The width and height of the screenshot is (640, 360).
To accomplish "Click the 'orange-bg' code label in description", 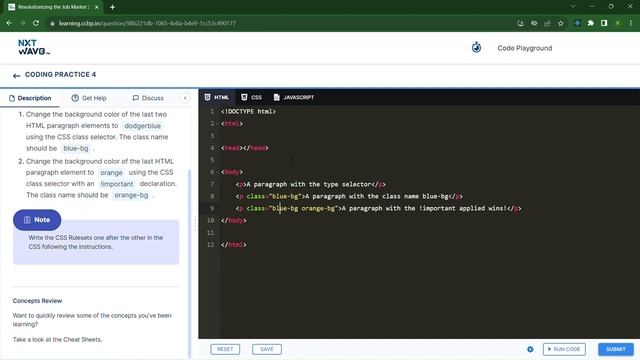I will (131, 196).
